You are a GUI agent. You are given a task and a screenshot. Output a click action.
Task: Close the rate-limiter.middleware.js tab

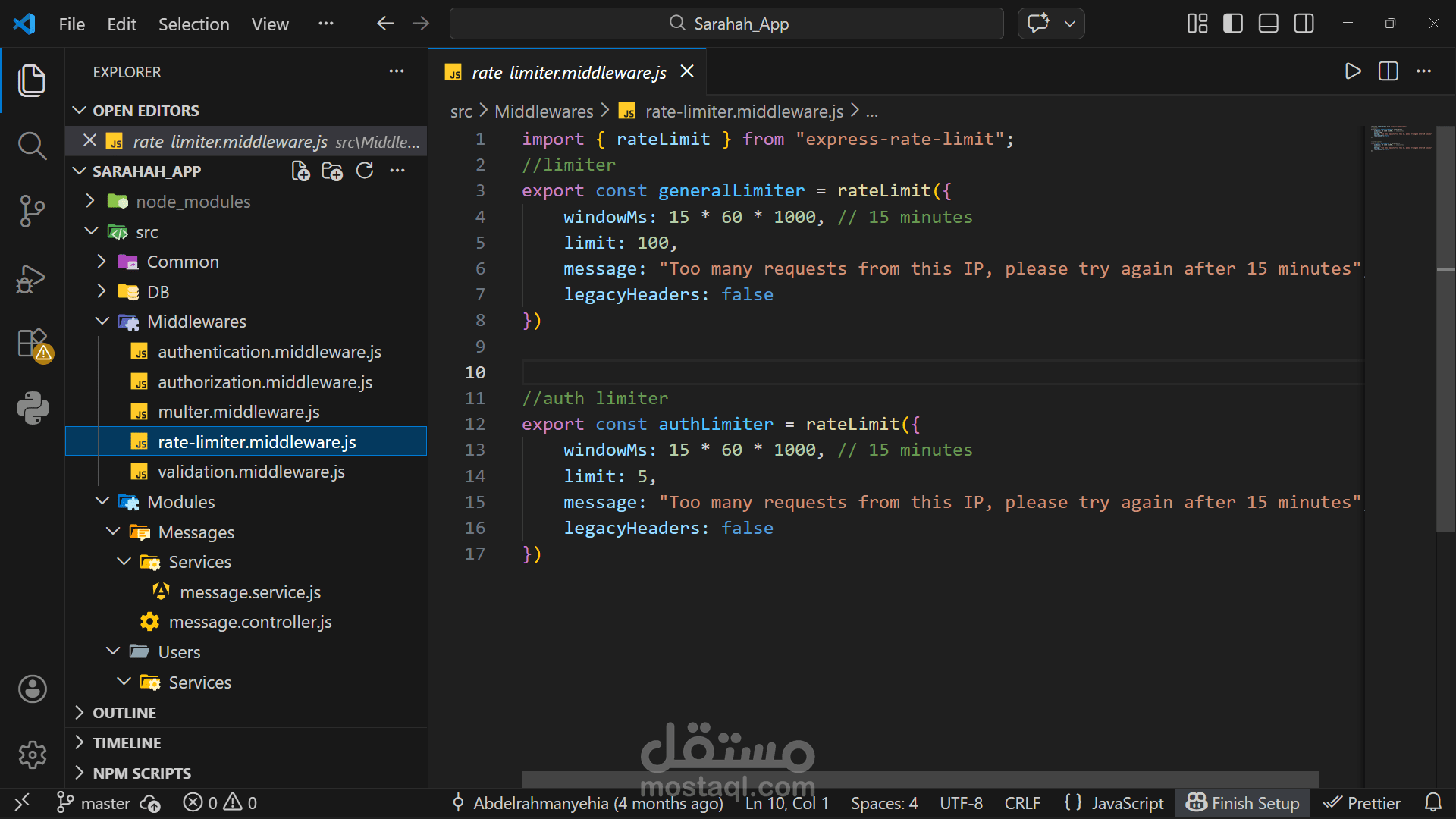click(687, 72)
